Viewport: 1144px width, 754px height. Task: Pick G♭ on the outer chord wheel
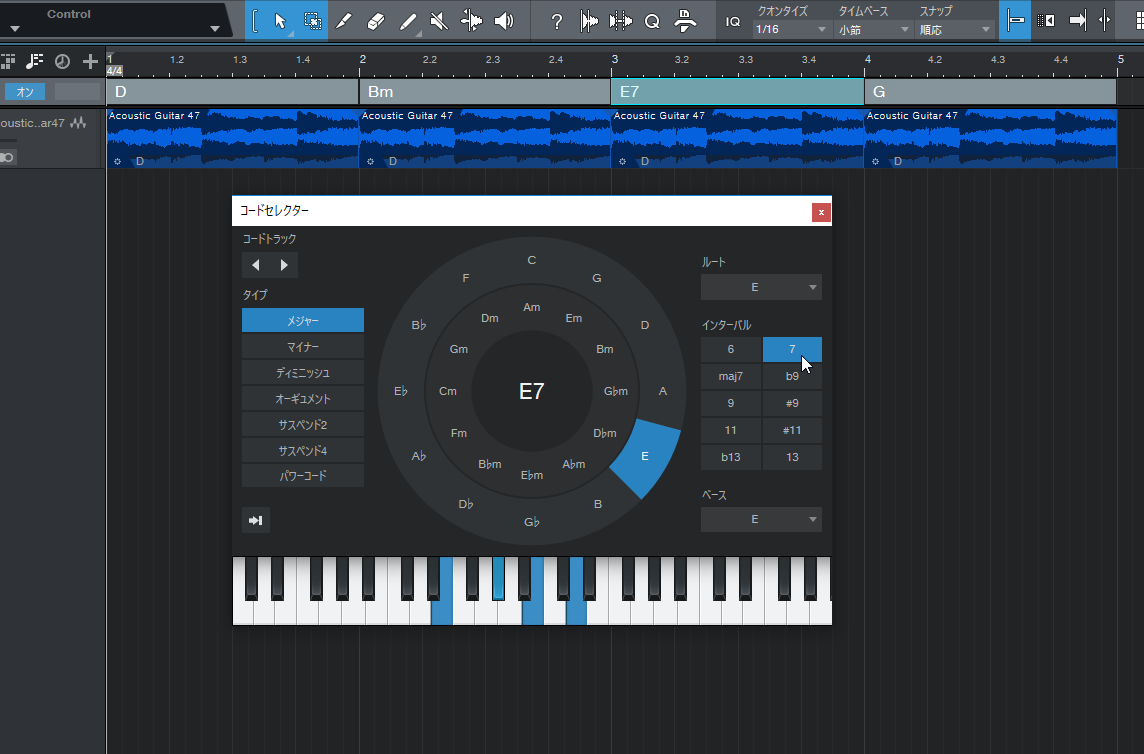click(x=532, y=522)
